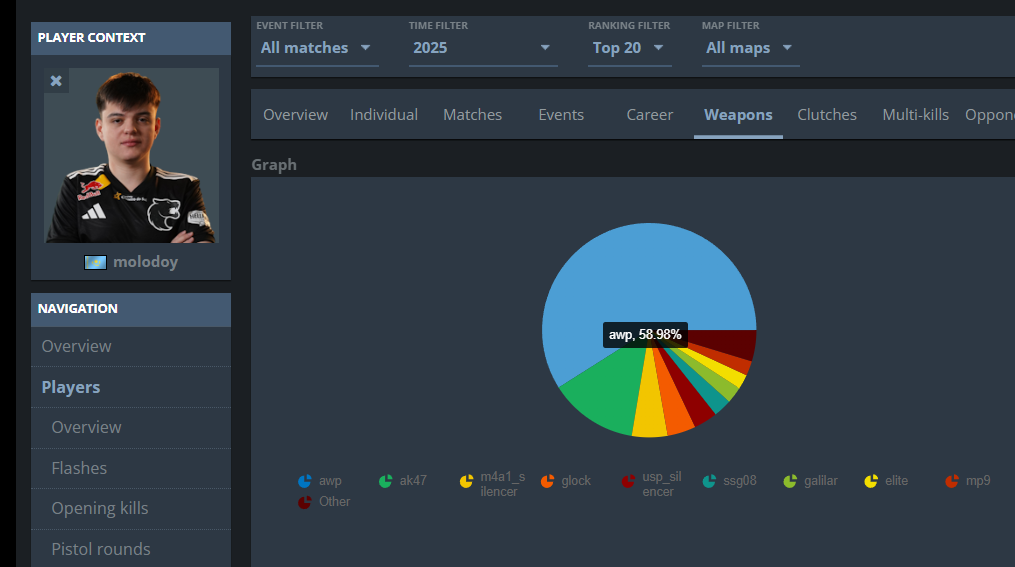Toggle the galilar legend pie icon

point(790,481)
